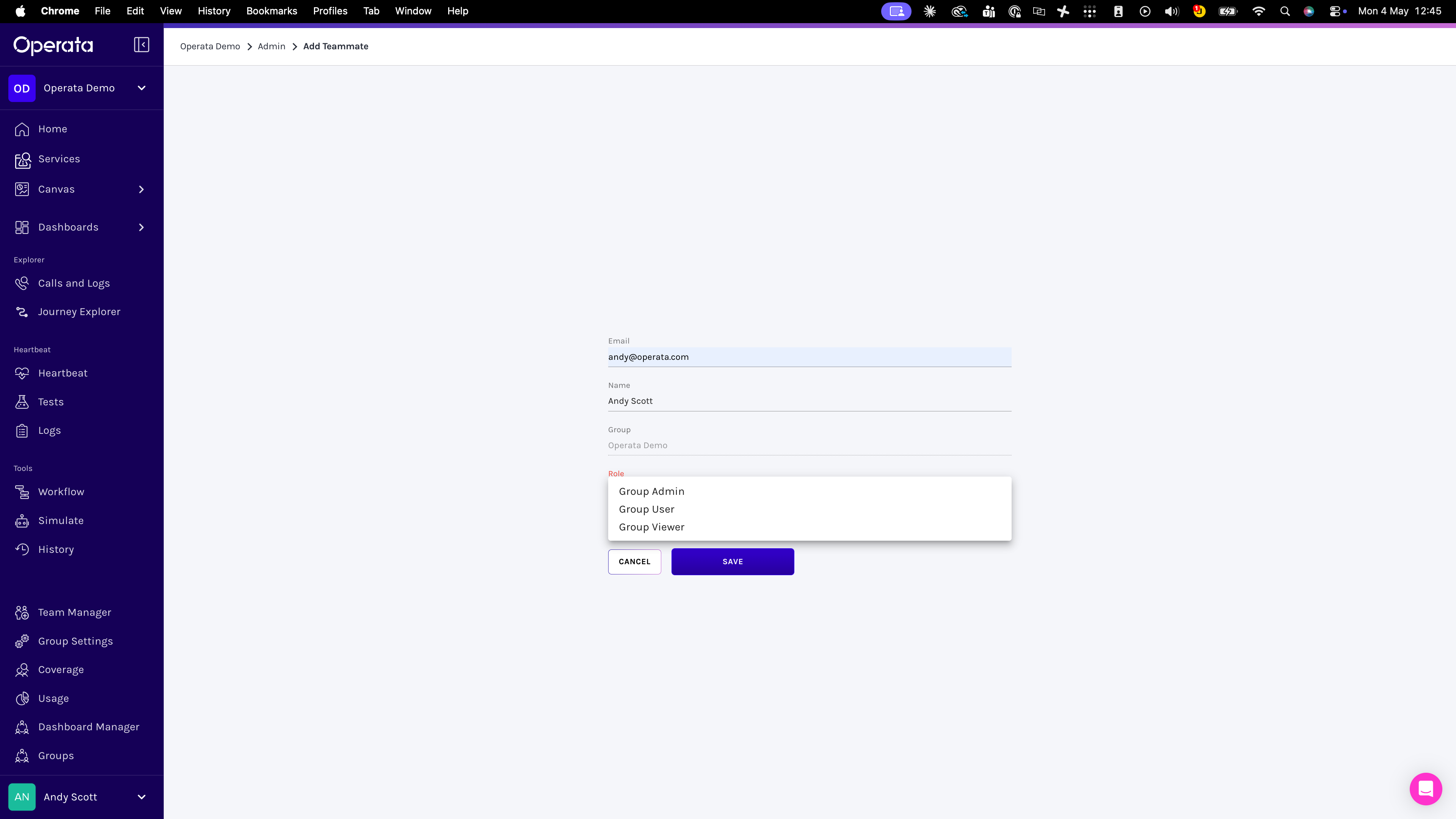1456x819 pixels.
Task: Click the Dashboards grid icon
Action: tap(22, 227)
